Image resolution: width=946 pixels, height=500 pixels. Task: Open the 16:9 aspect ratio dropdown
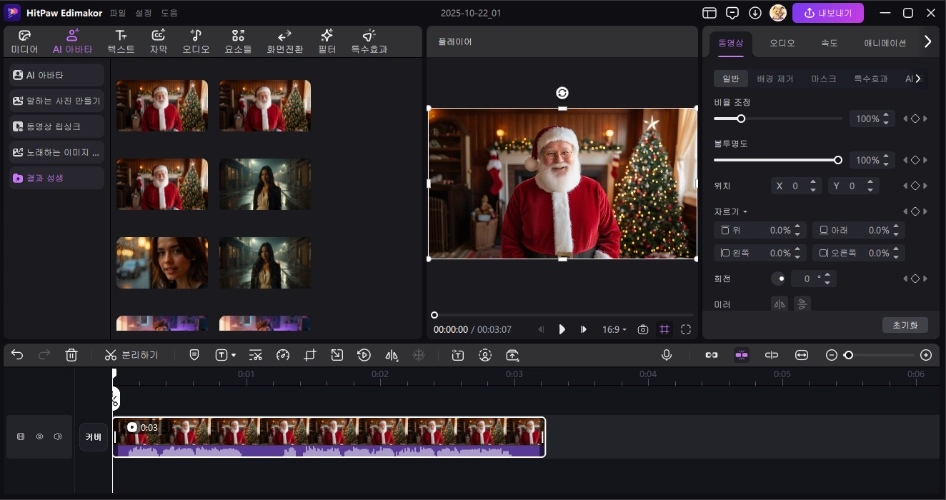[614, 329]
